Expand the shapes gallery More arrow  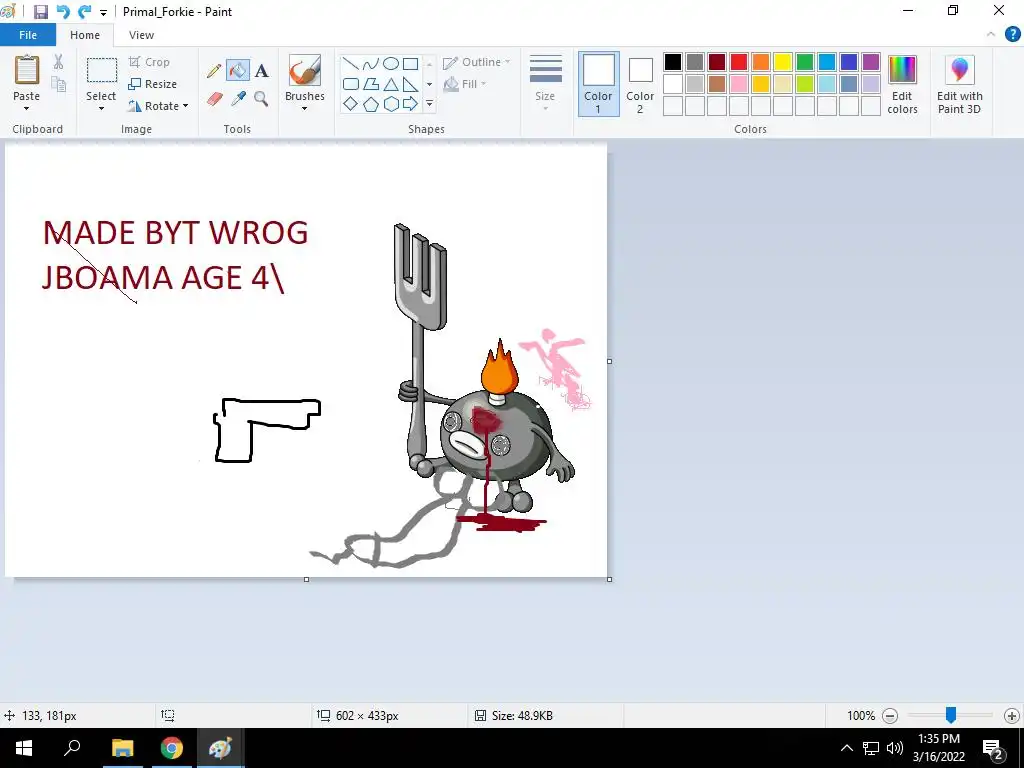429,104
